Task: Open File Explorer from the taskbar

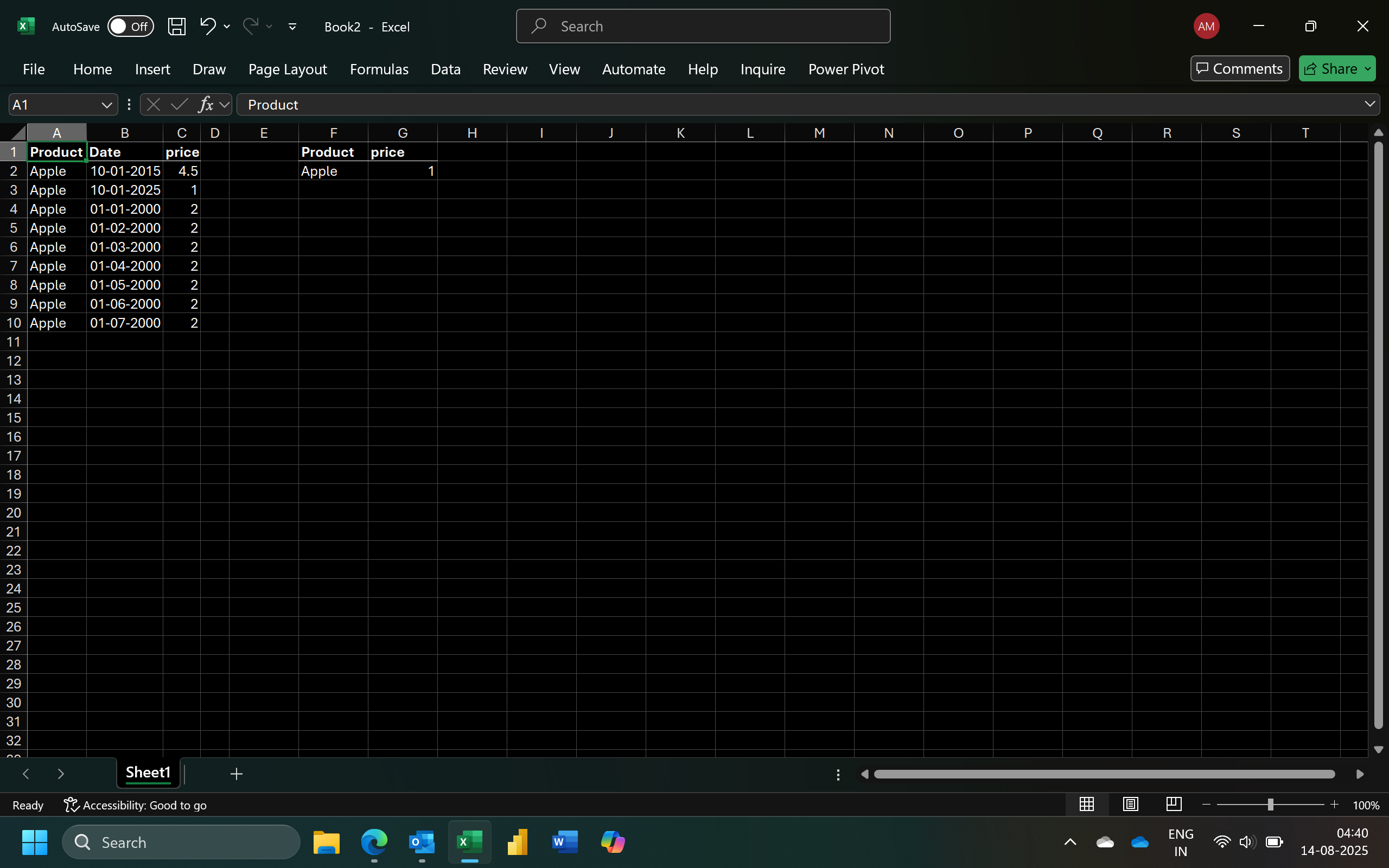Action: tap(326, 842)
